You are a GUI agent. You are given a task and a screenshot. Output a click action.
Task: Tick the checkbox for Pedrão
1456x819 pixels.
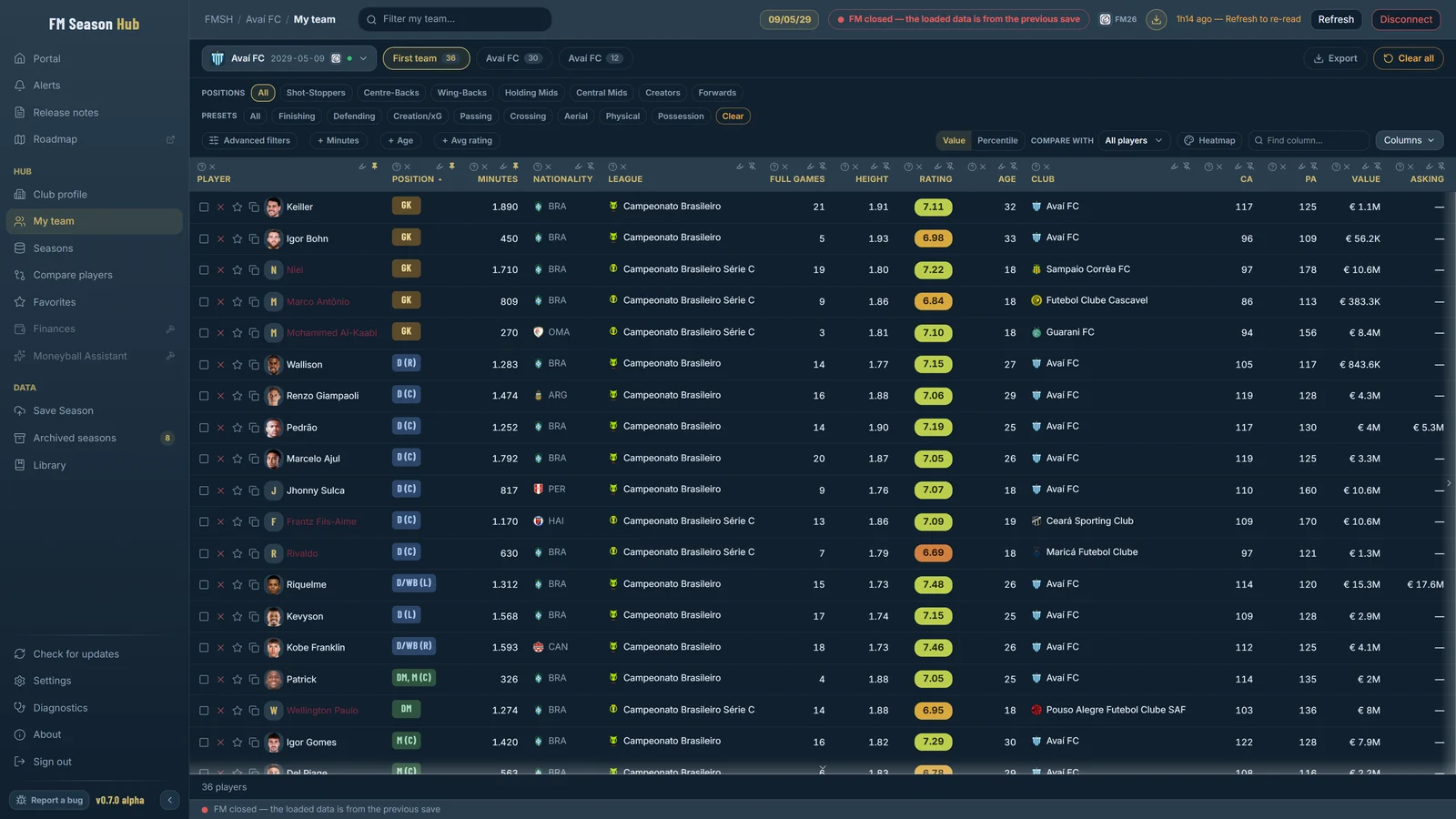coord(204,428)
